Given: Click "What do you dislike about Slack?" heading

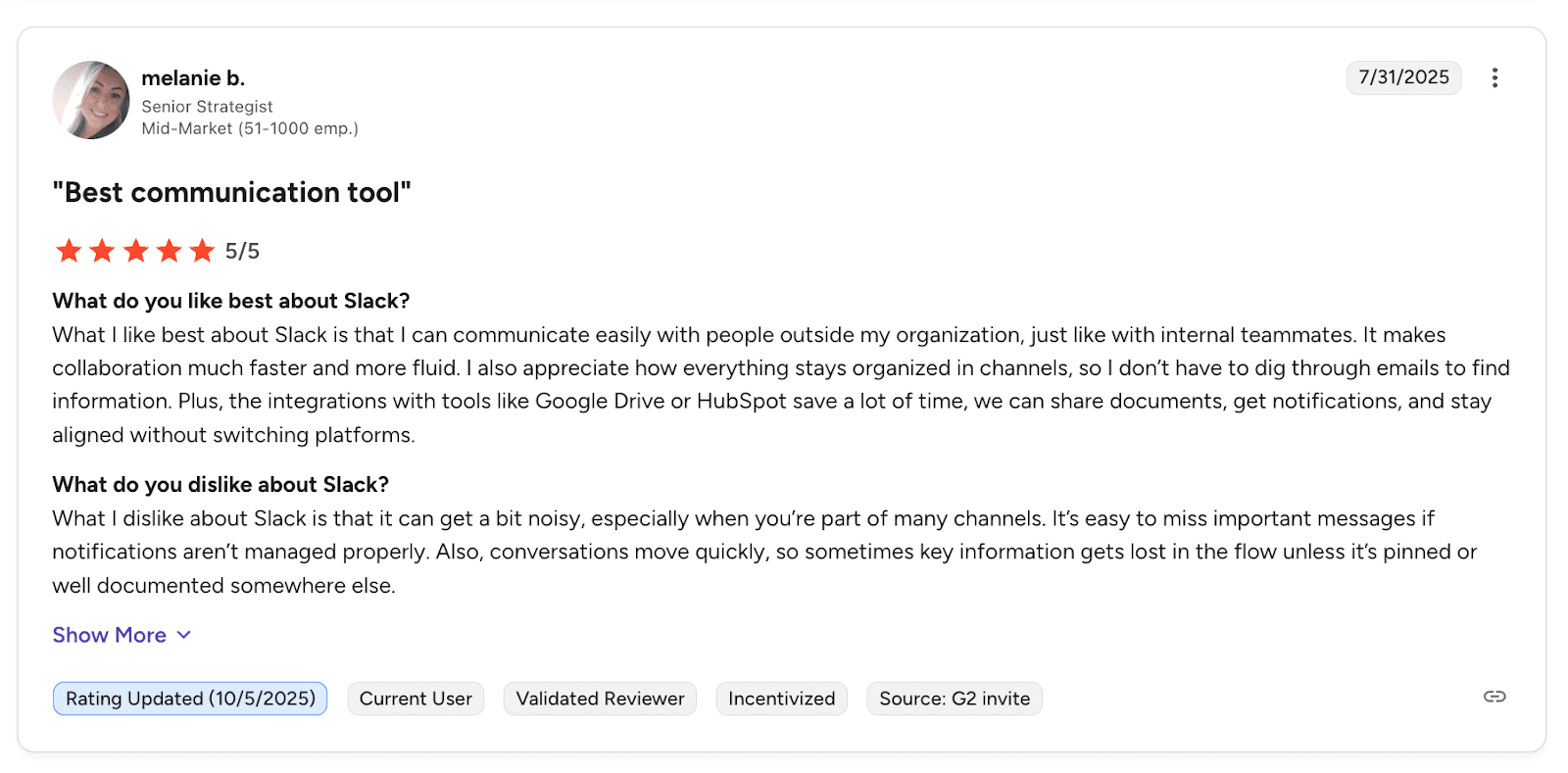Looking at the screenshot, I should click(x=220, y=485).
